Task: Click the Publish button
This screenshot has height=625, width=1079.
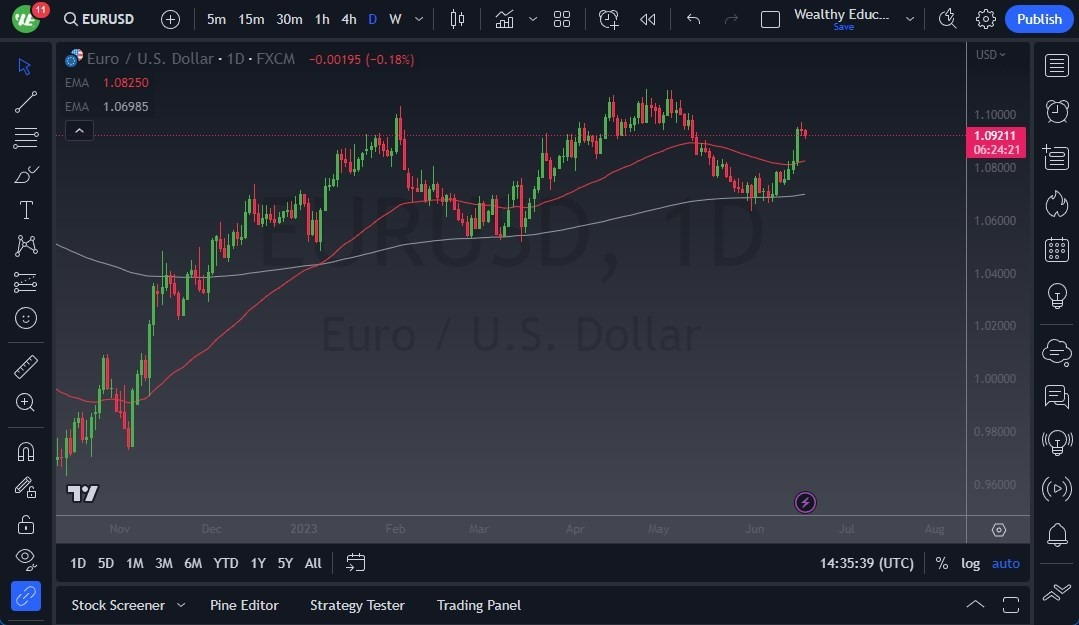Action: pyautogui.click(x=1038, y=19)
